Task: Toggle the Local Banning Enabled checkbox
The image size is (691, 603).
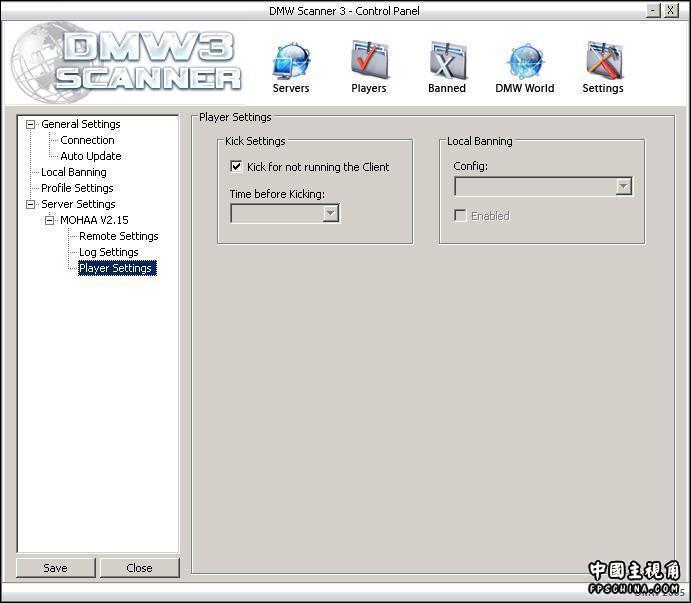Action: pos(460,216)
